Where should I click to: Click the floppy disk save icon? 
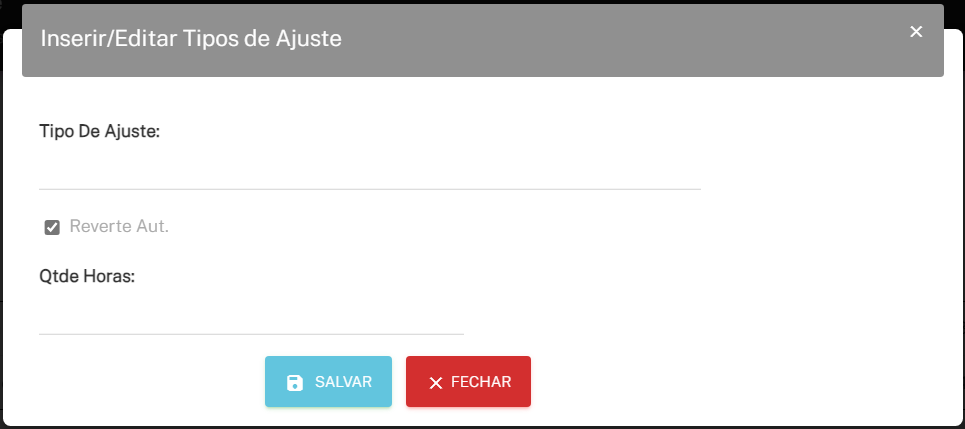click(295, 382)
